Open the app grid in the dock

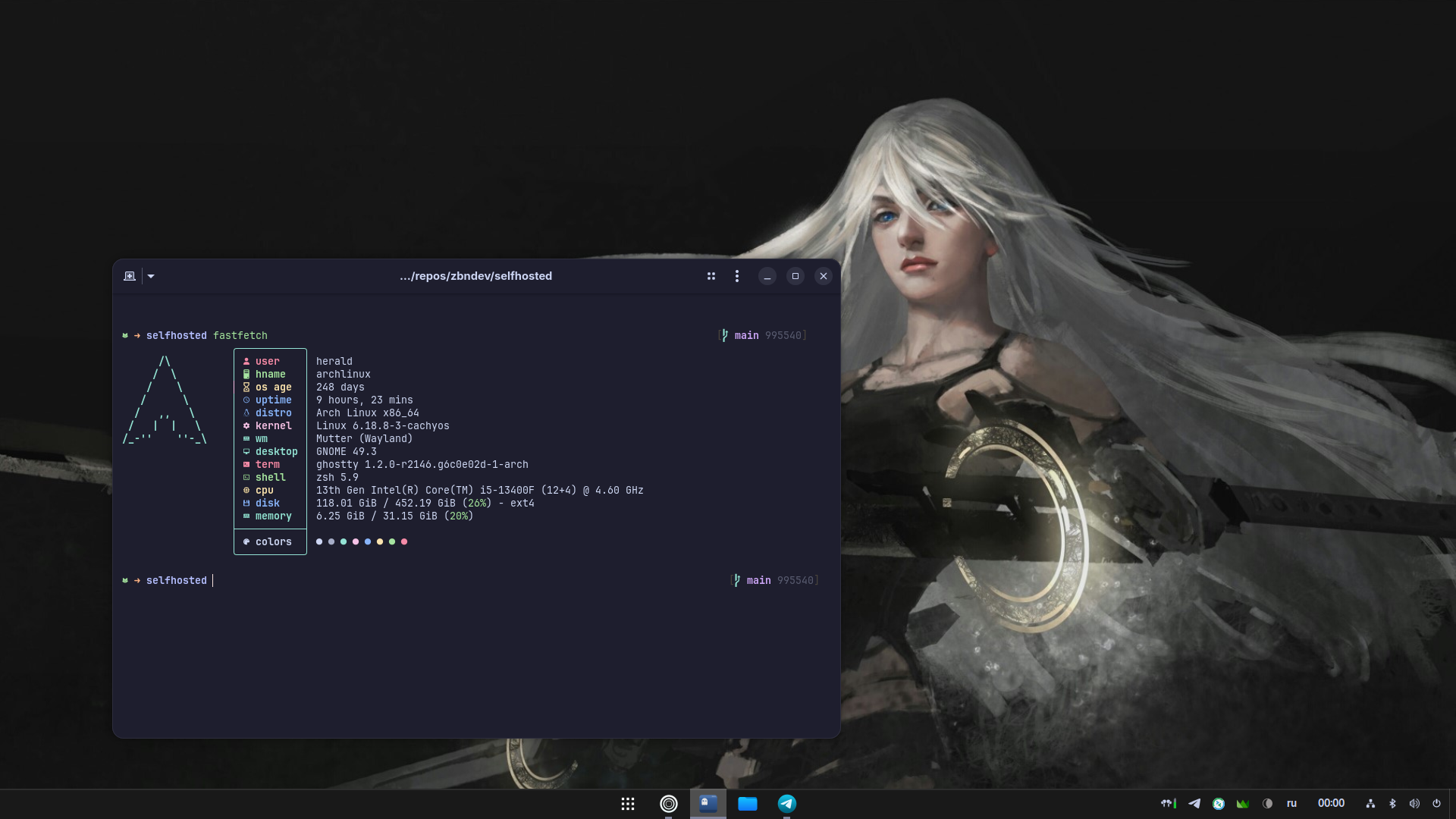(x=628, y=804)
